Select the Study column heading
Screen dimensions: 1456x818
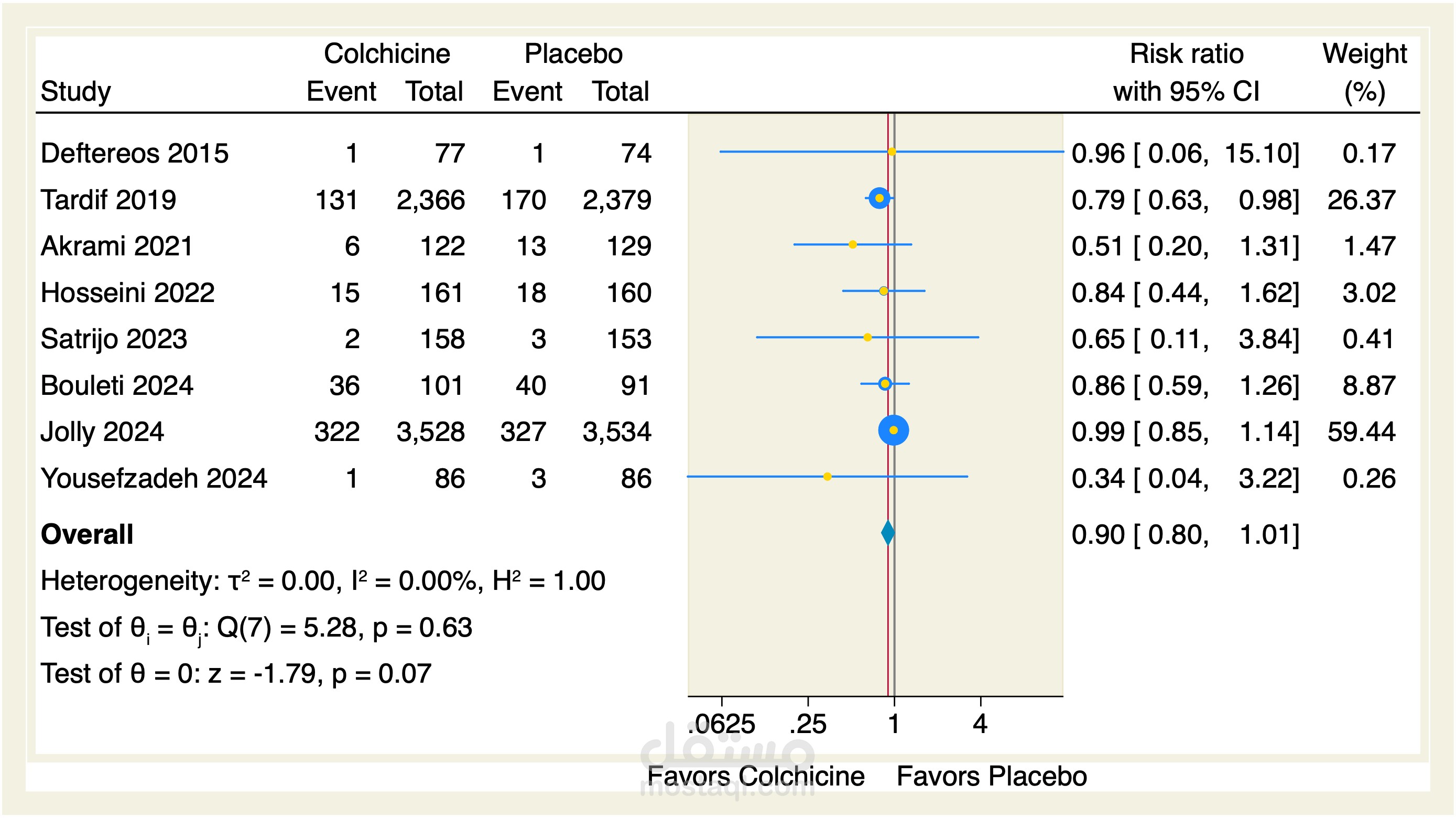(76, 92)
